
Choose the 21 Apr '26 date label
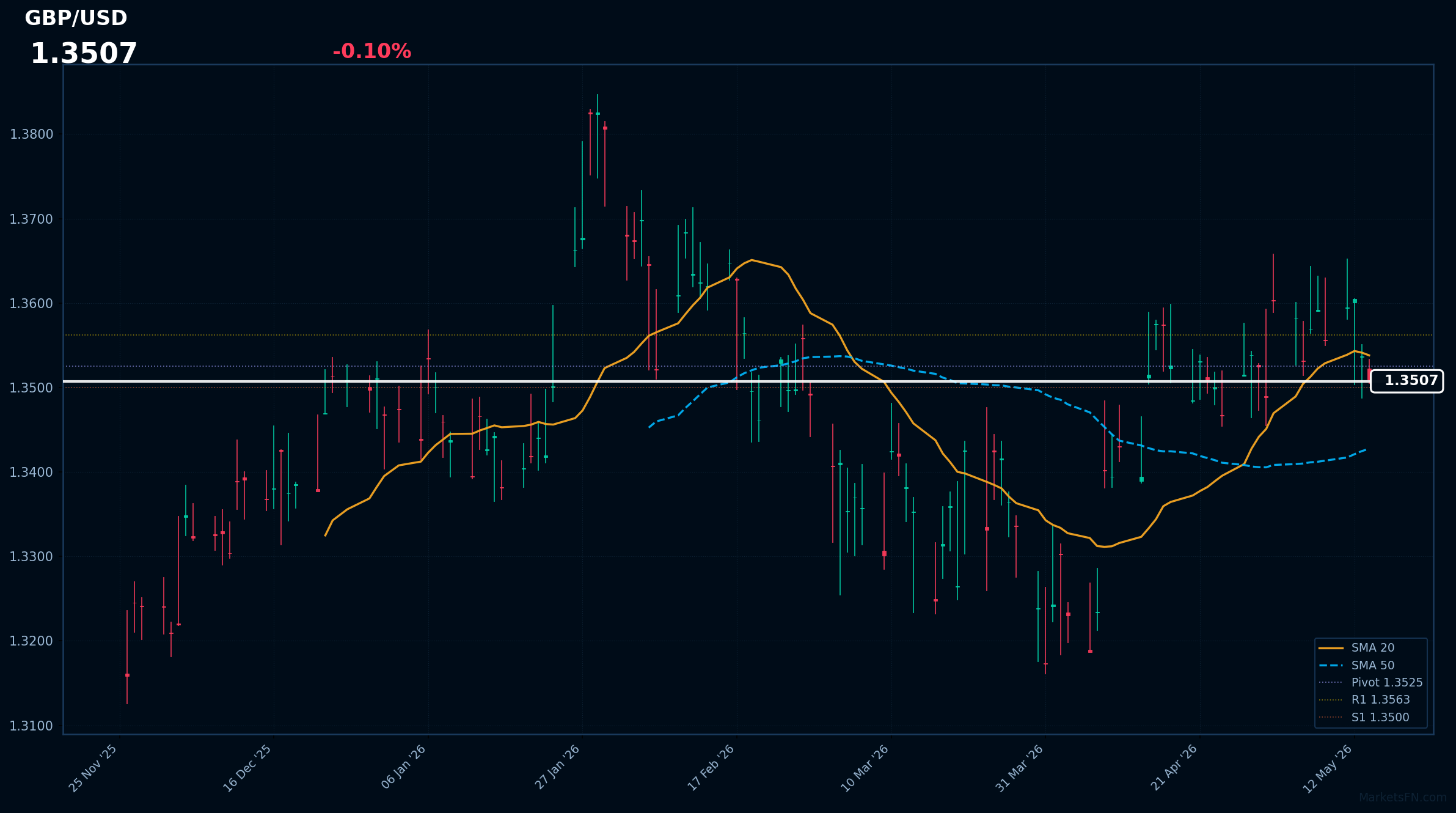tap(1174, 768)
